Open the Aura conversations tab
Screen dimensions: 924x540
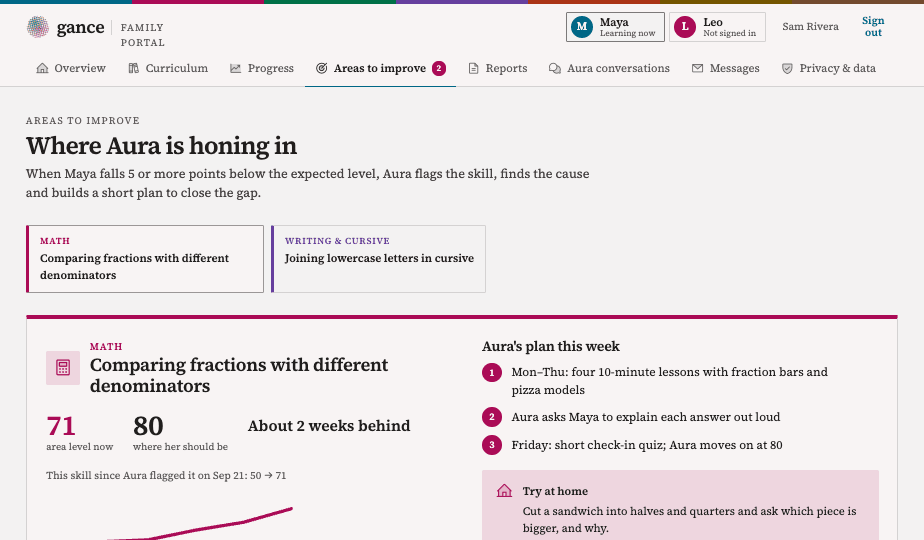[609, 68]
